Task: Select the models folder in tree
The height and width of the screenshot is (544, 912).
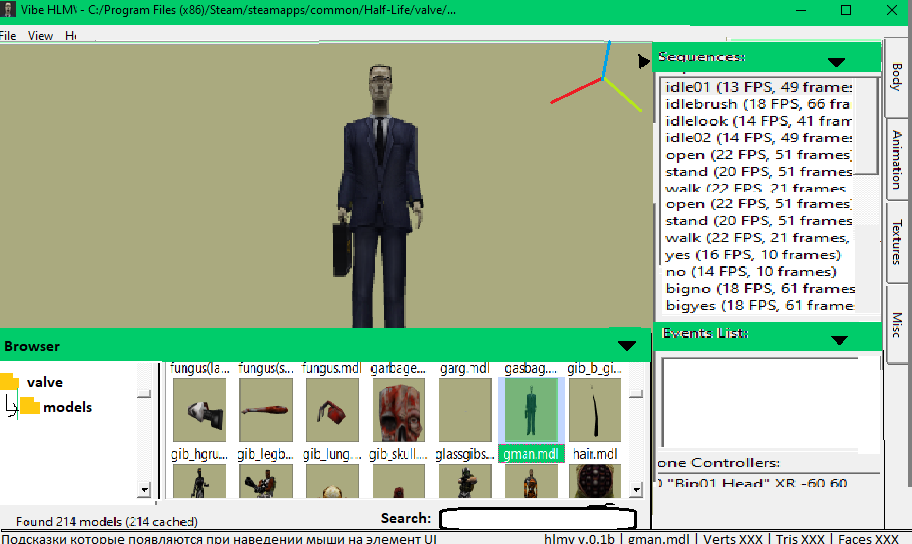Action: pyautogui.click(x=67, y=407)
